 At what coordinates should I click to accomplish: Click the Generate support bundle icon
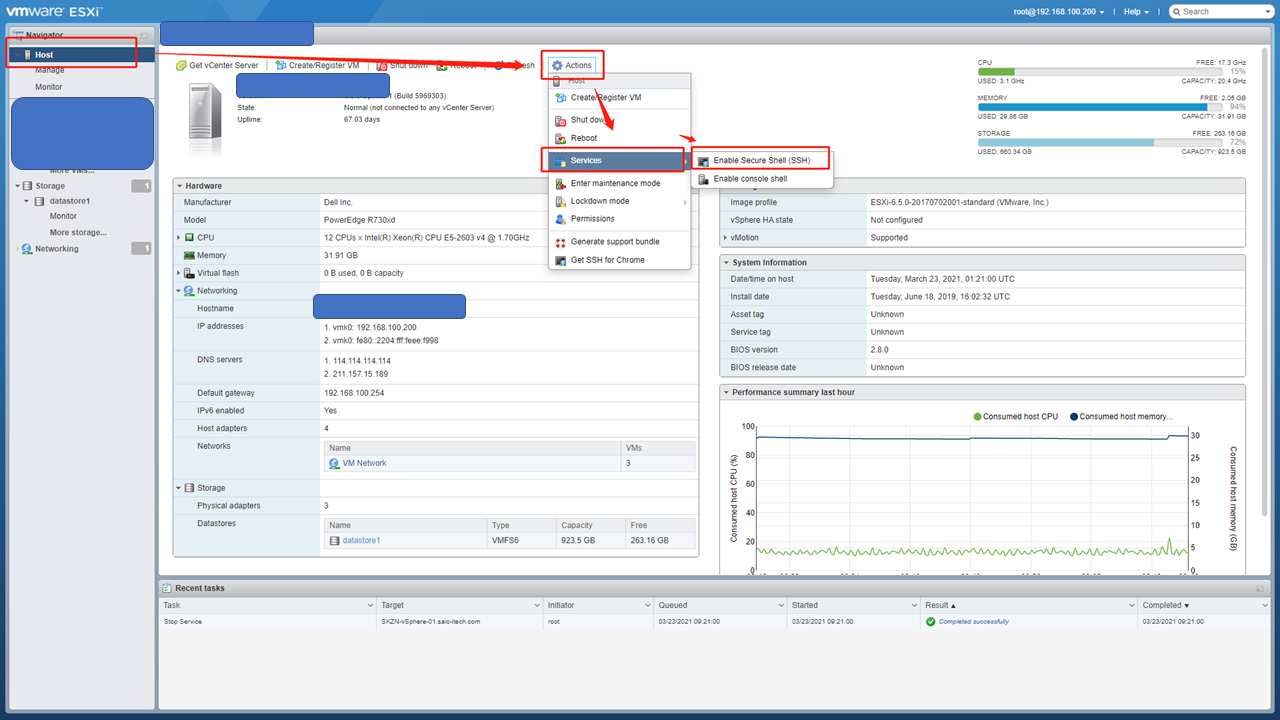point(562,241)
